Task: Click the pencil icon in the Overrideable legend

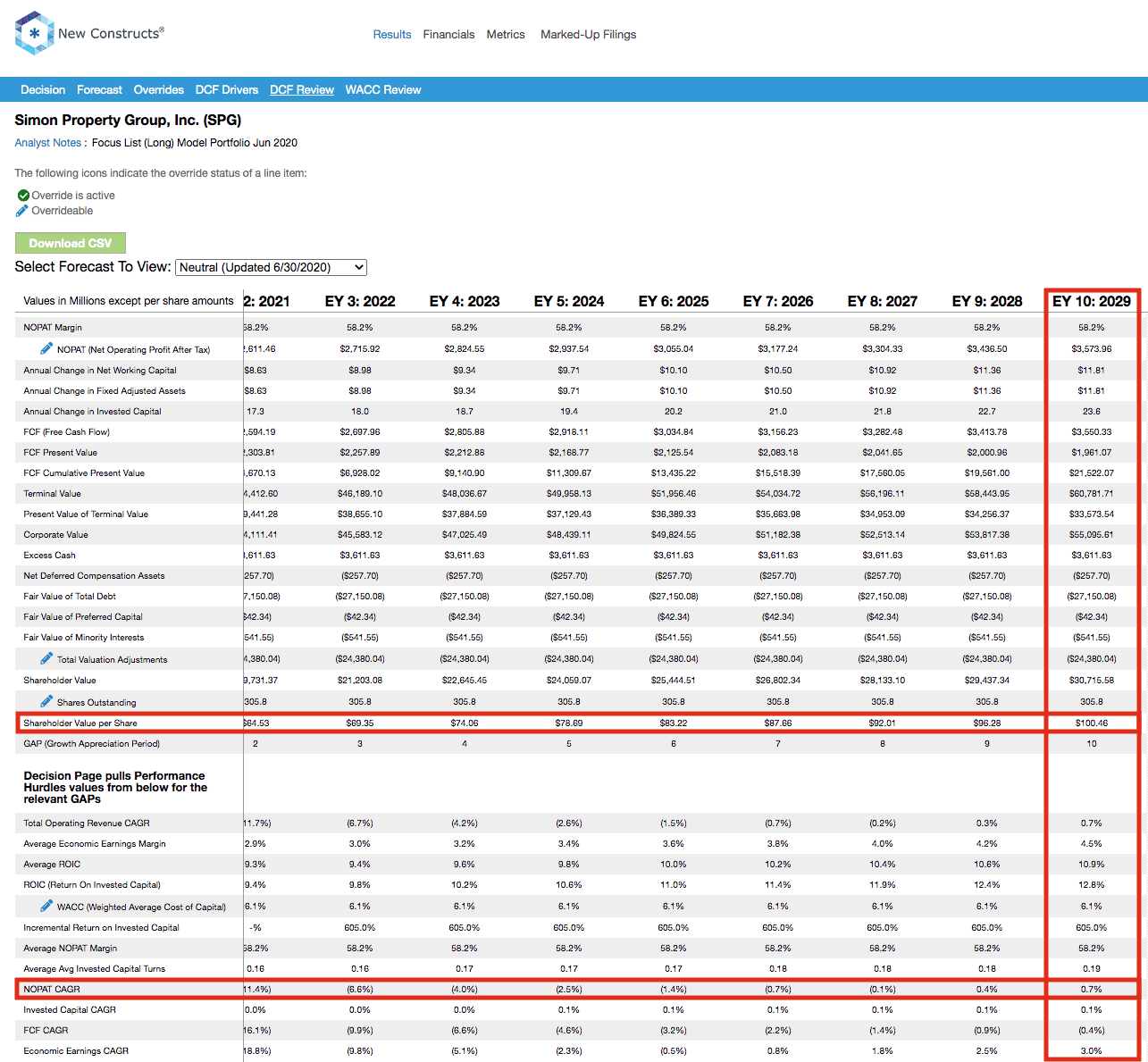Action: (x=22, y=211)
